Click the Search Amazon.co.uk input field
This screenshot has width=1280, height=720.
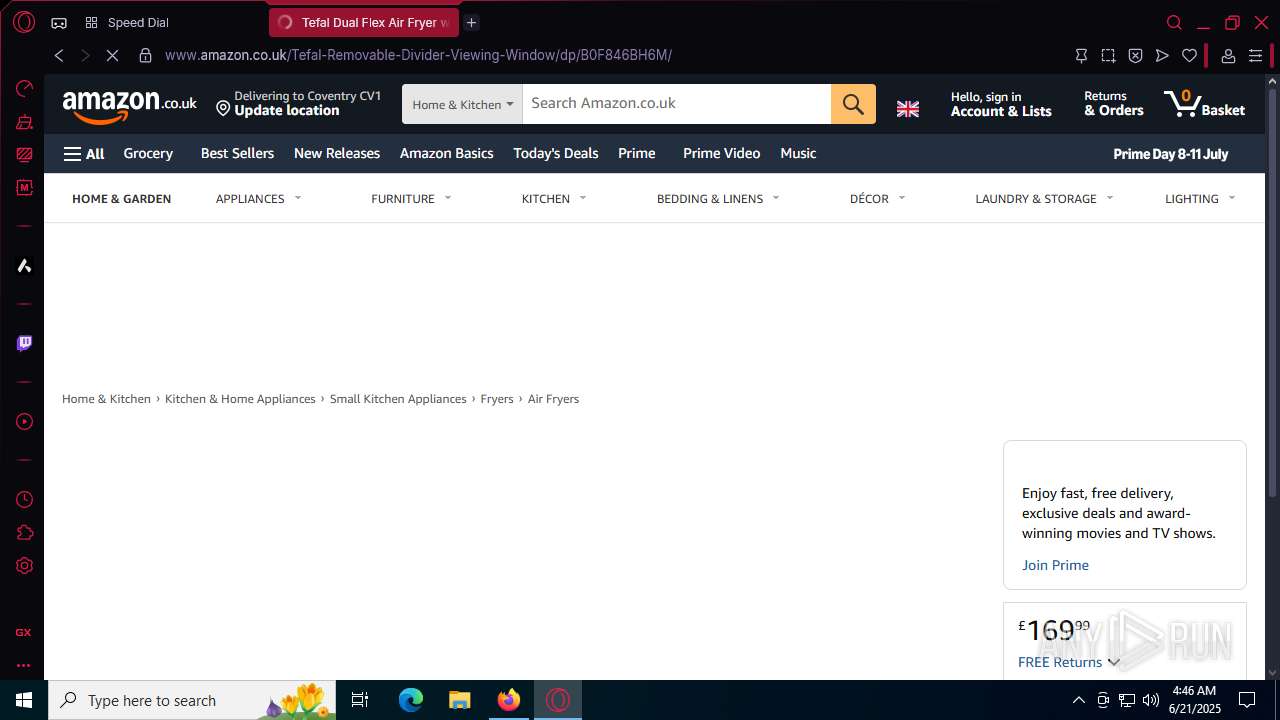click(676, 104)
